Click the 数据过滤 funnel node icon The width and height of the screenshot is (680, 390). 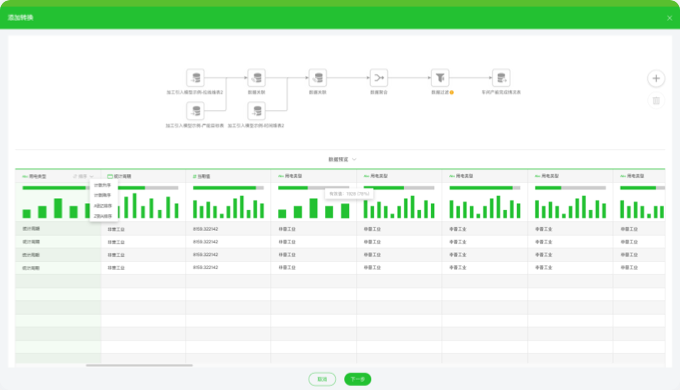tap(440, 78)
